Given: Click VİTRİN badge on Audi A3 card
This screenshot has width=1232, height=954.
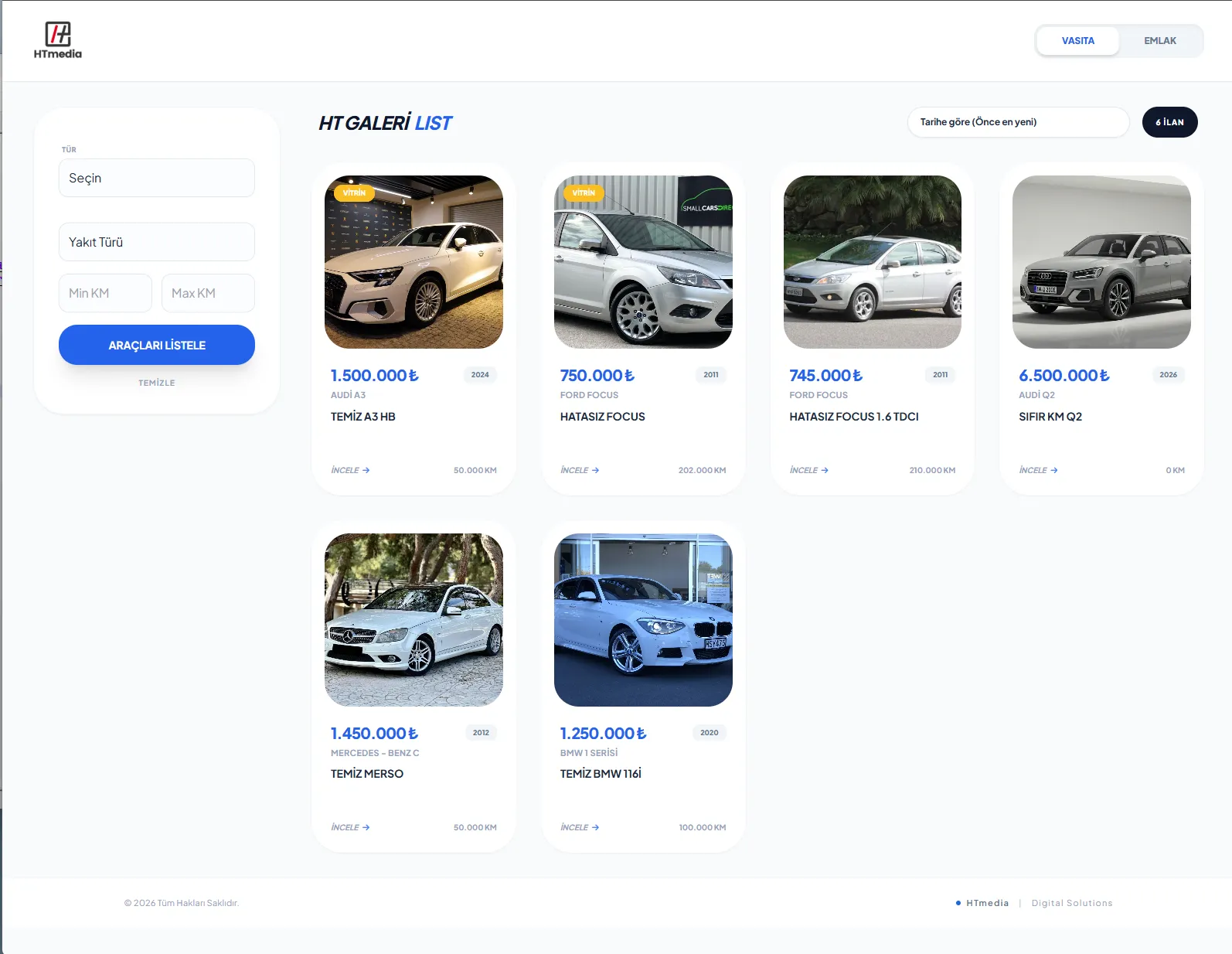Looking at the screenshot, I should [x=354, y=193].
